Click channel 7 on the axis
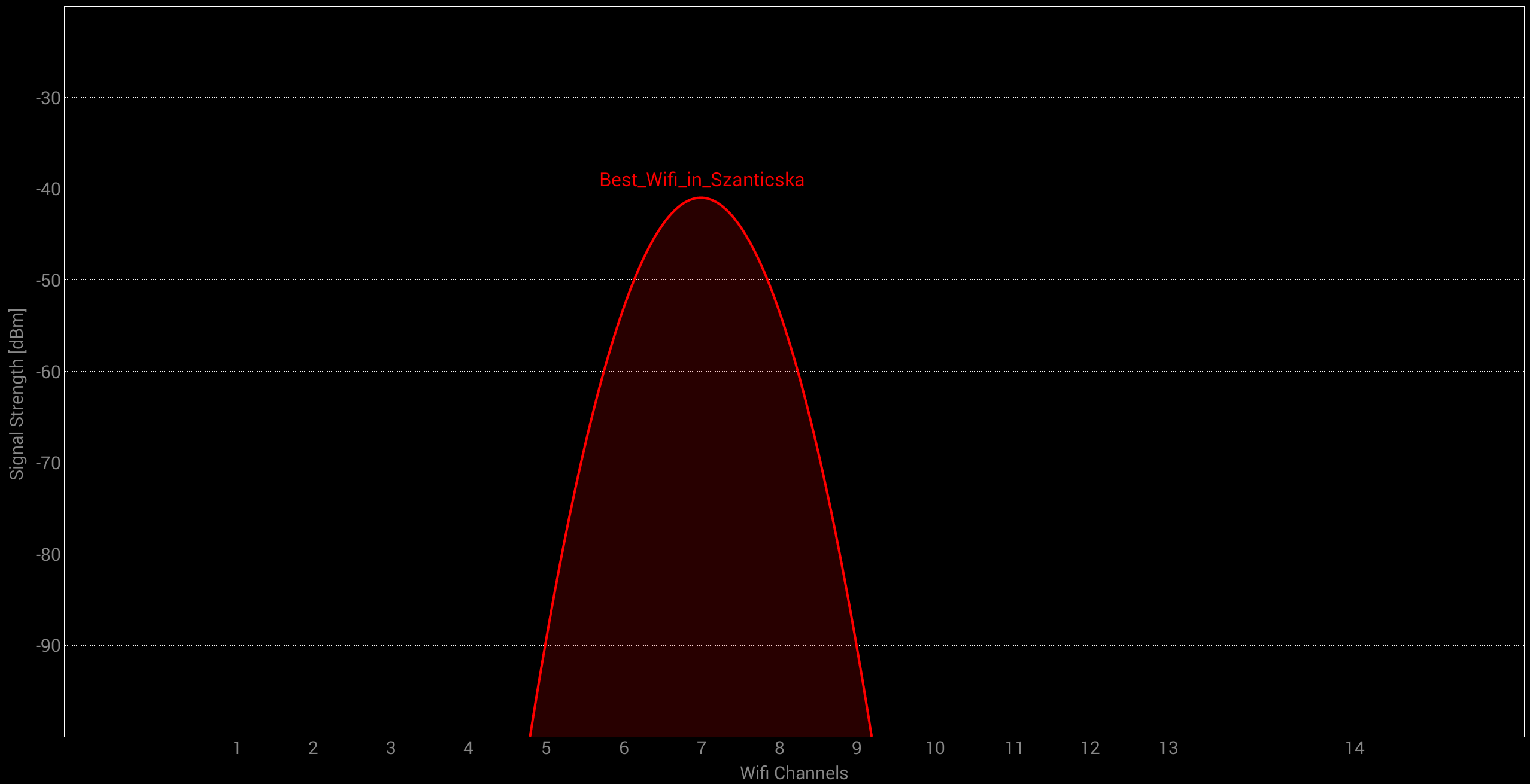This screenshot has width=1530, height=784. coord(702,748)
